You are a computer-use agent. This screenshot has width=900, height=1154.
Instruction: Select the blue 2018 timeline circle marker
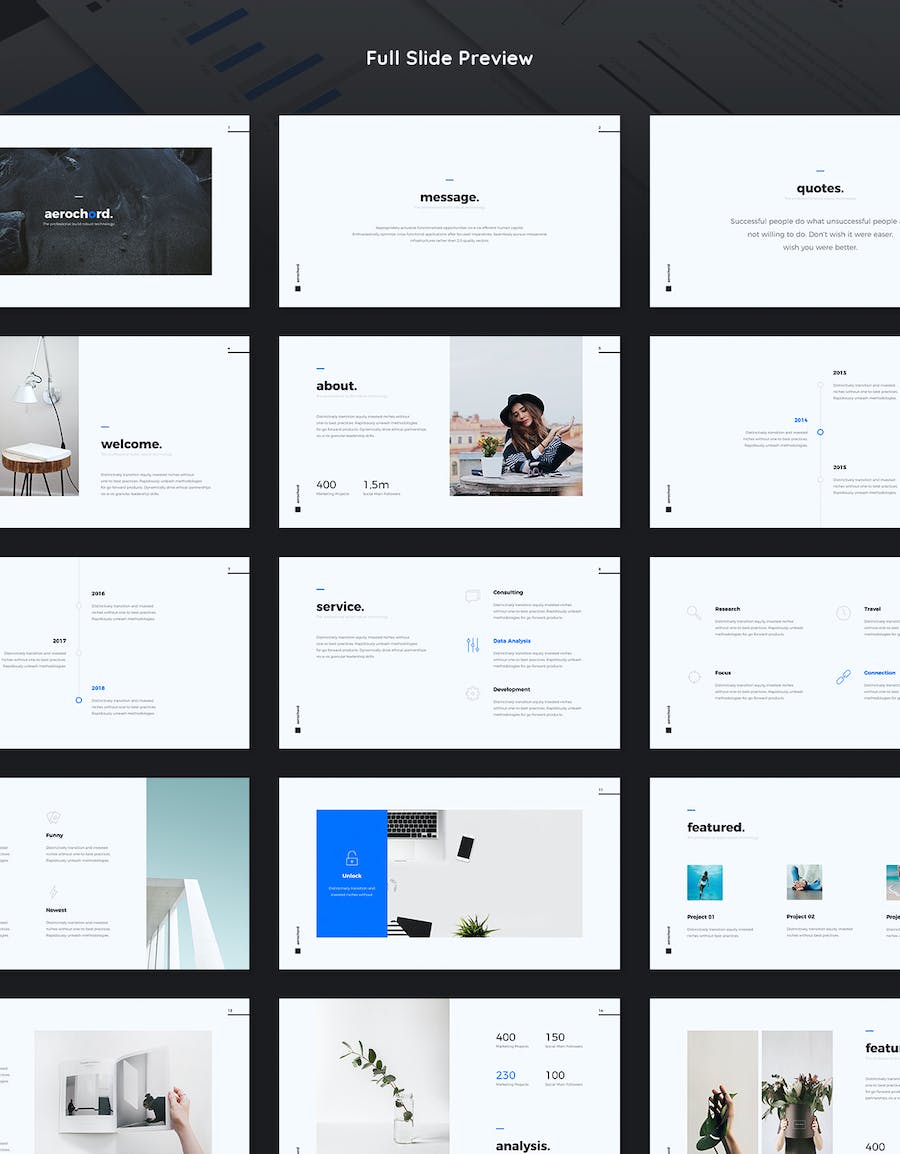click(x=79, y=700)
